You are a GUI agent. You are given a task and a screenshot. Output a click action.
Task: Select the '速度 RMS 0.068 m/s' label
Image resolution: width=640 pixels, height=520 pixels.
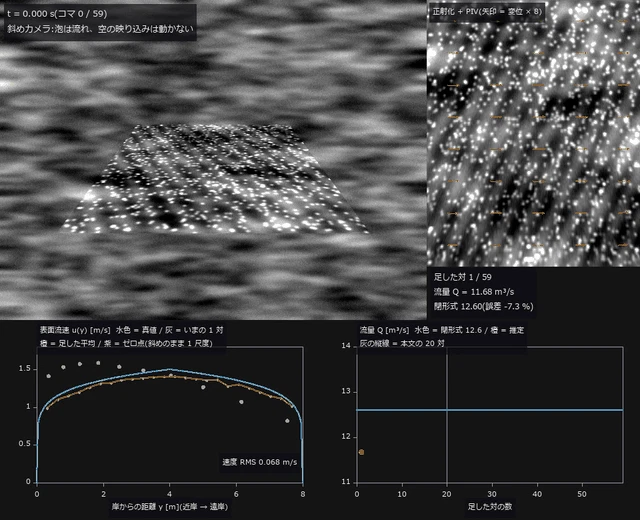pyautogui.click(x=260, y=462)
